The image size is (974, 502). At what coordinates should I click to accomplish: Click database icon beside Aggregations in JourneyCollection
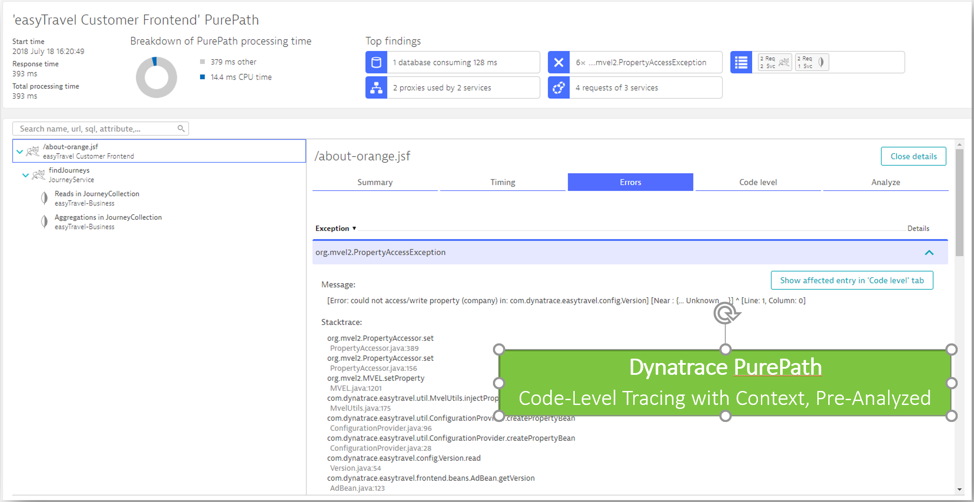pyautogui.click(x=44, y=222)
